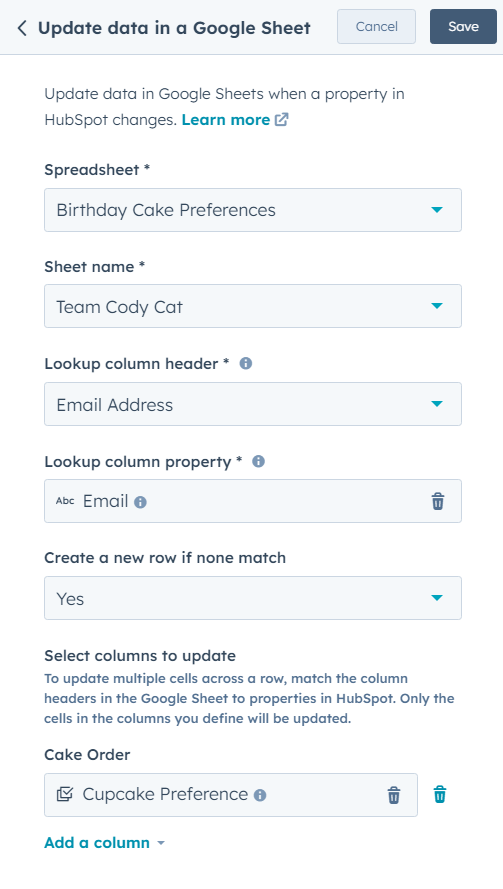
Task: Click info icon next to Lookup column property
Action: tap(258, 462)
